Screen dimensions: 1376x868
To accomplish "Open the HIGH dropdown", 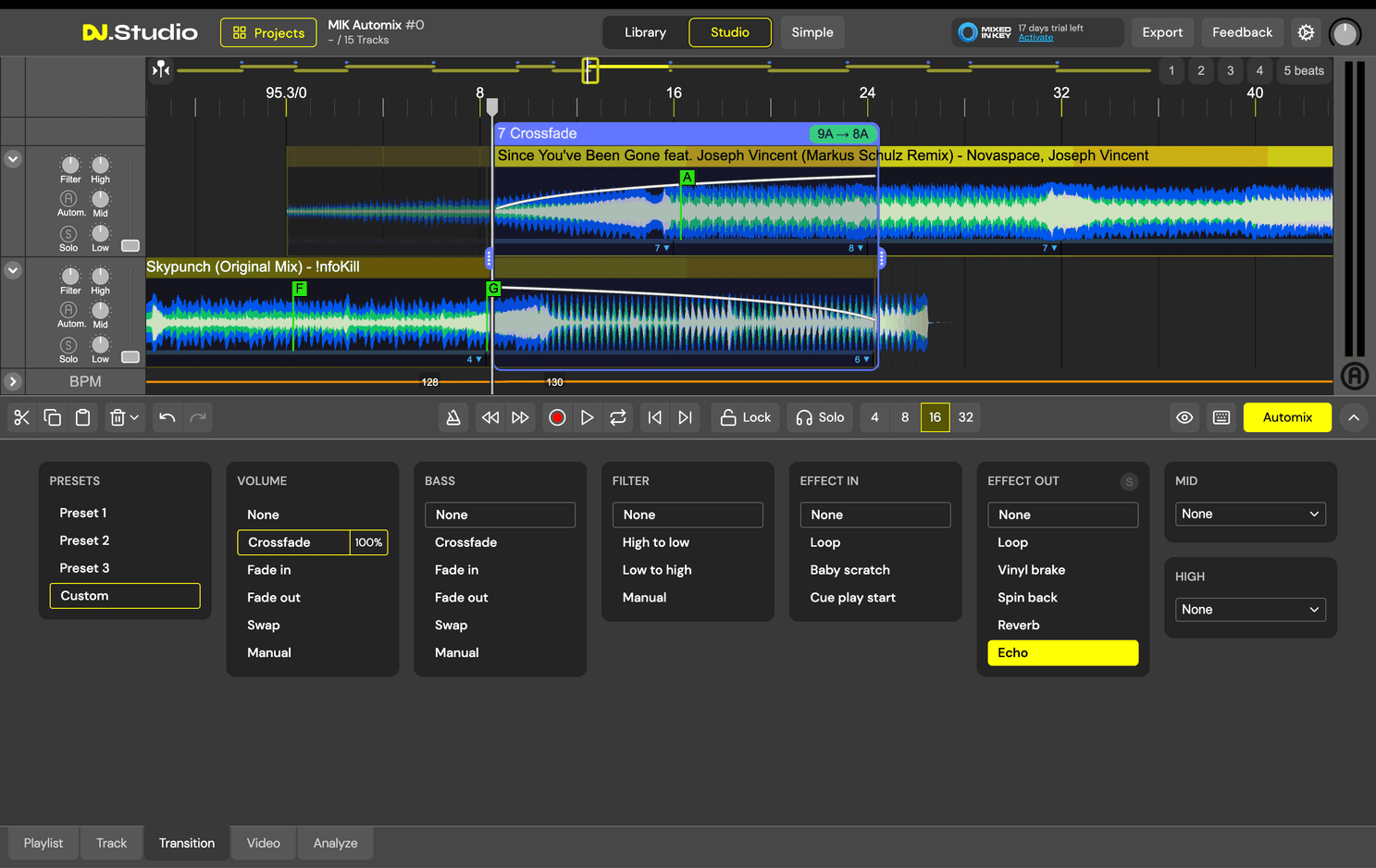I will 1250,610.
